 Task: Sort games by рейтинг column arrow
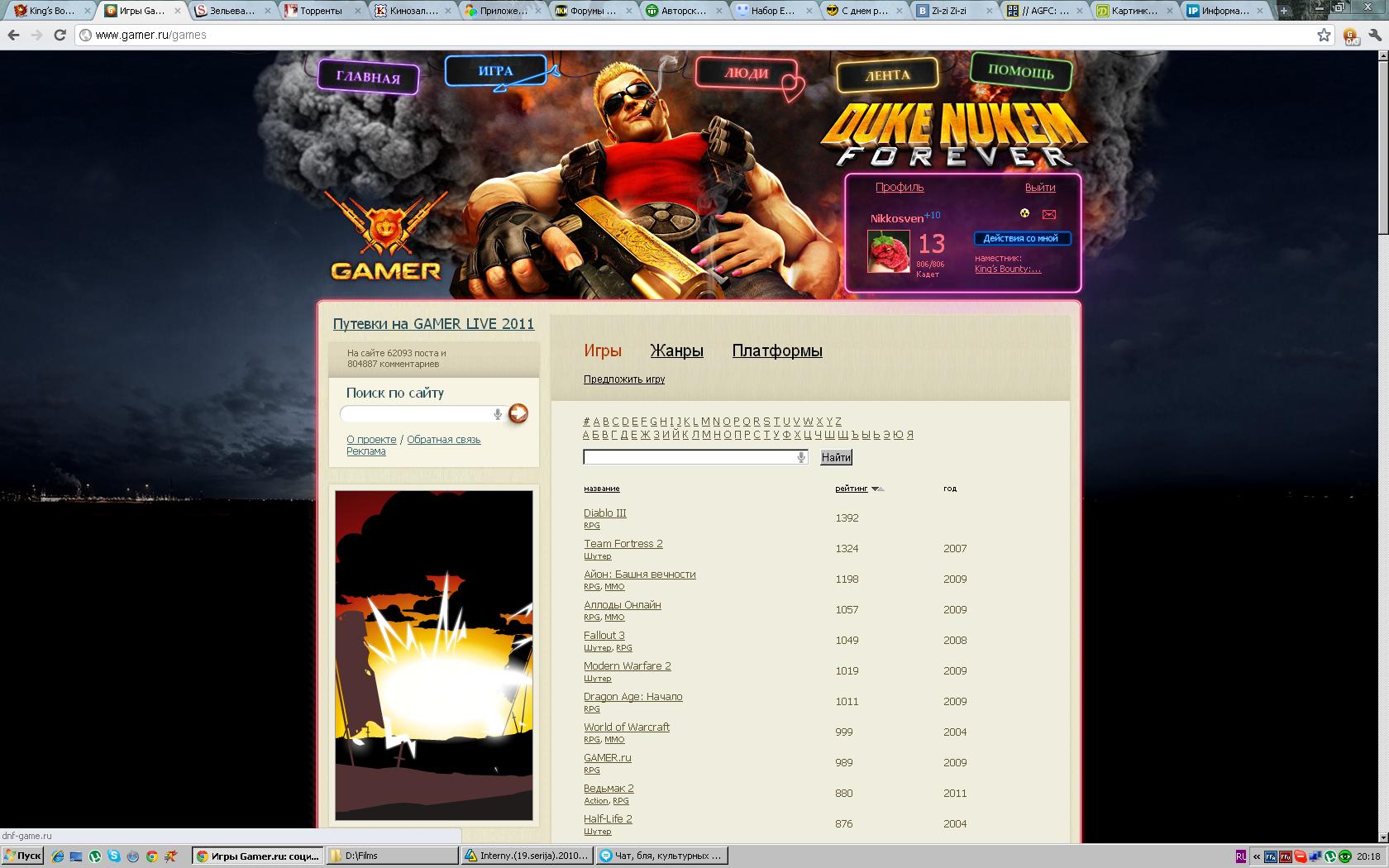pyautogui.click(x=877, y=489)
